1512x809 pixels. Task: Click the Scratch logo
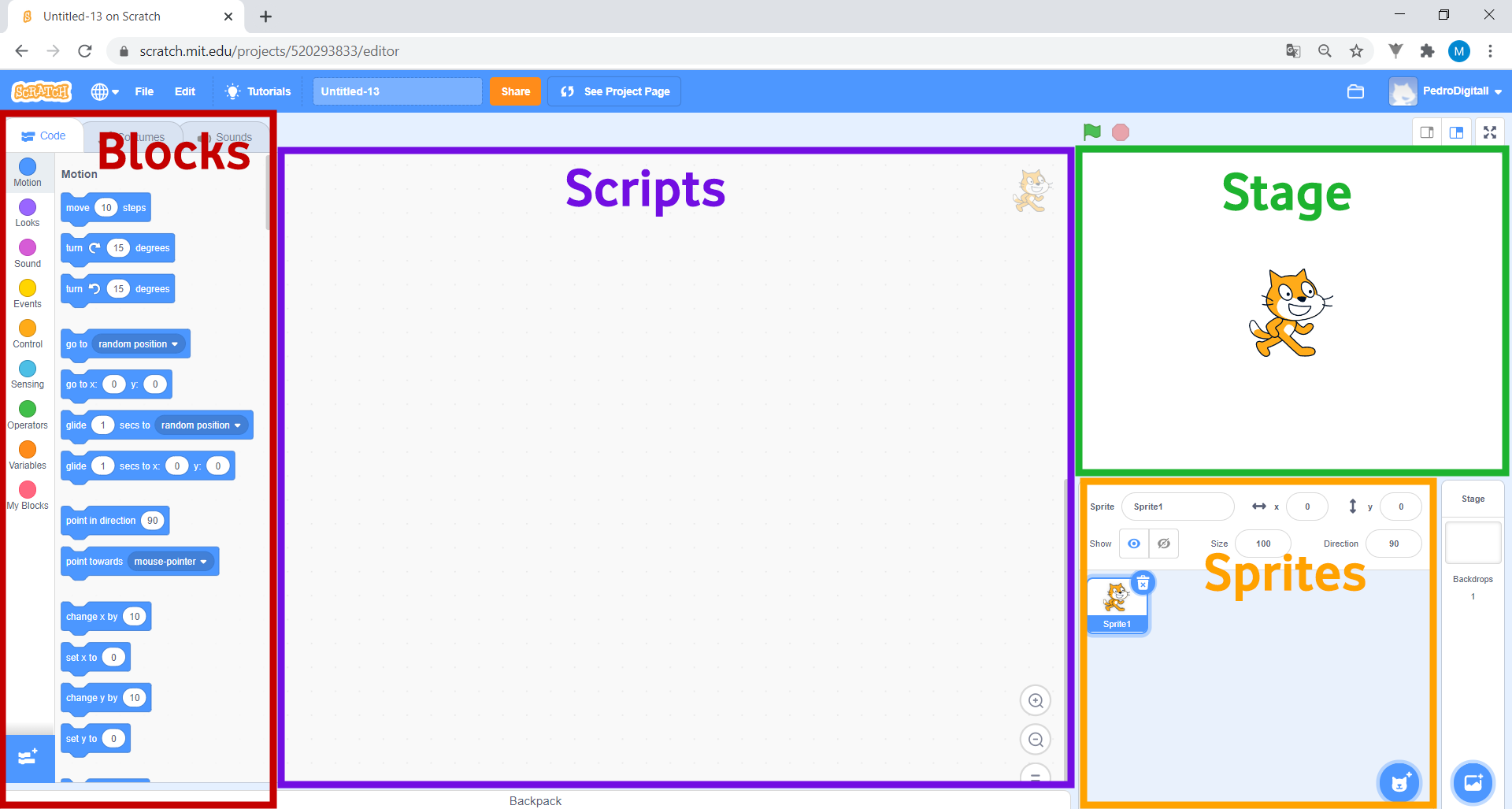(42, 91)
